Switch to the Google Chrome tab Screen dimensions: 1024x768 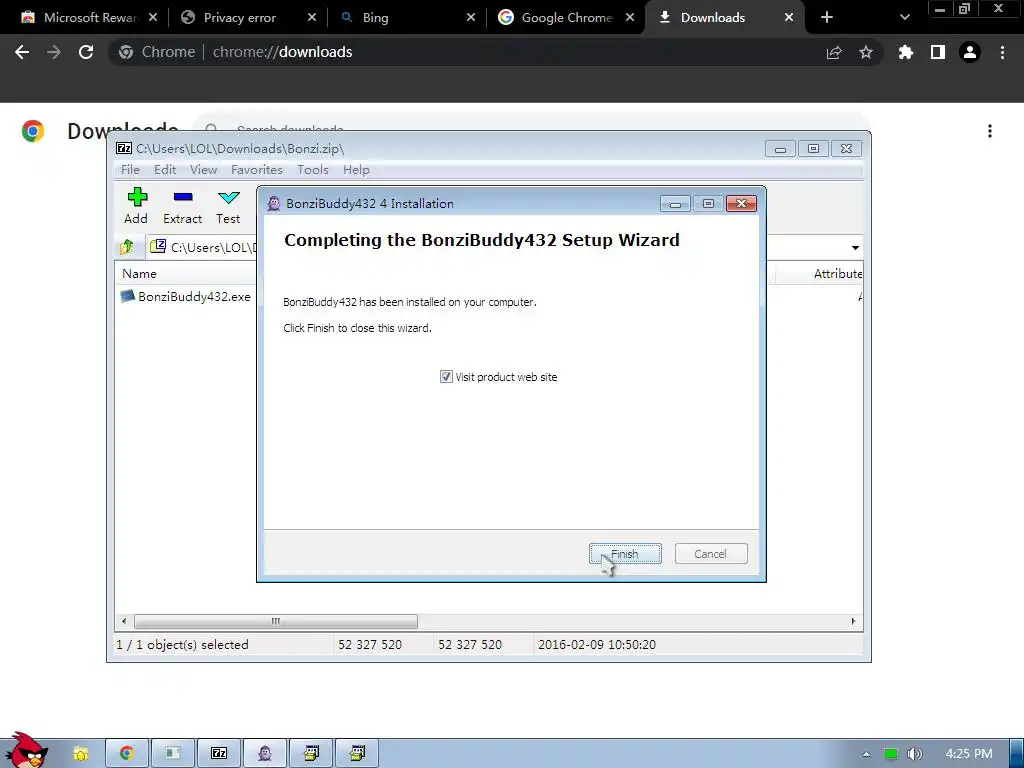tap(566, 18)
